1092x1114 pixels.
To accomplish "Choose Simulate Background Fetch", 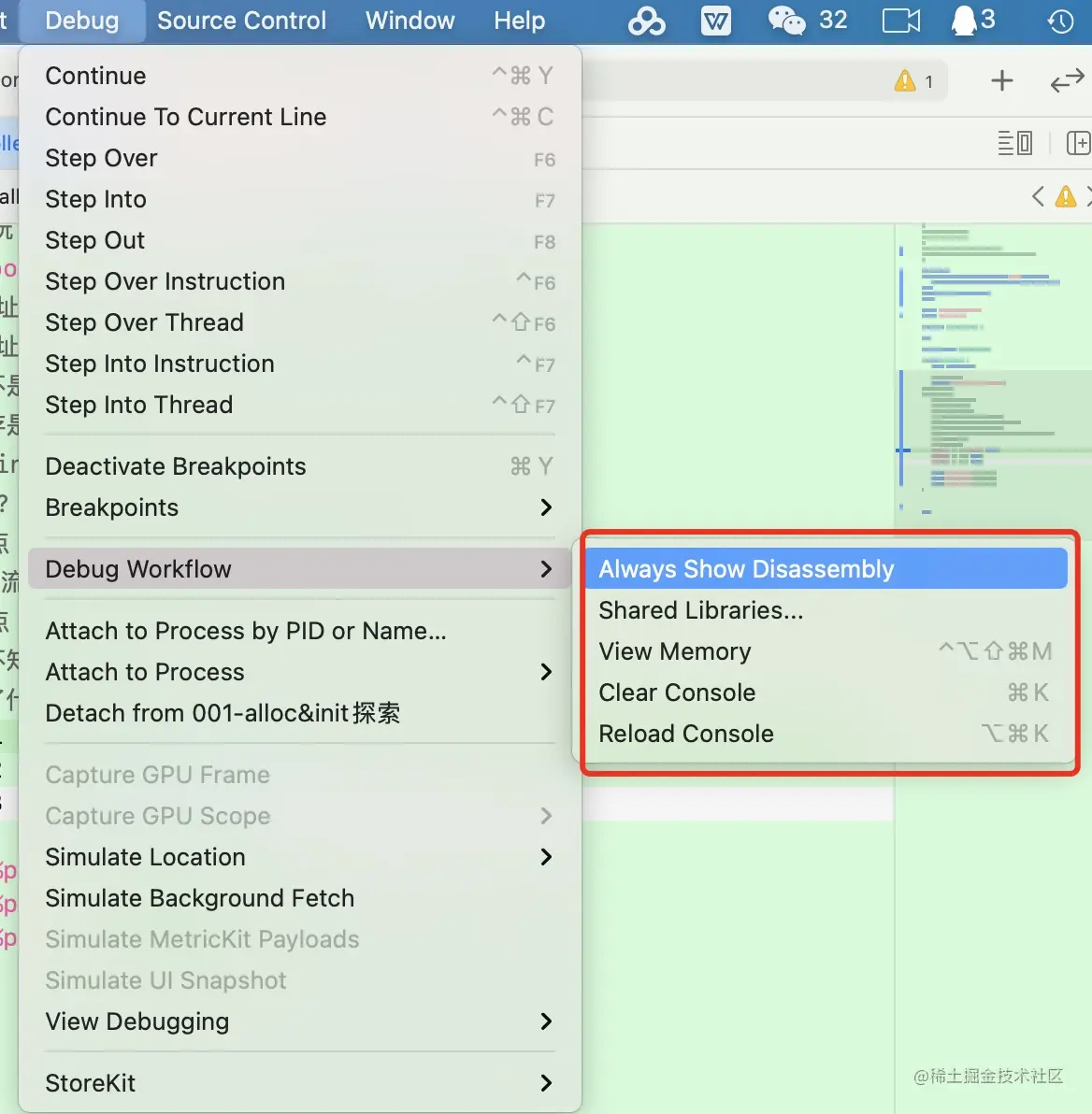I will point(299,898).
